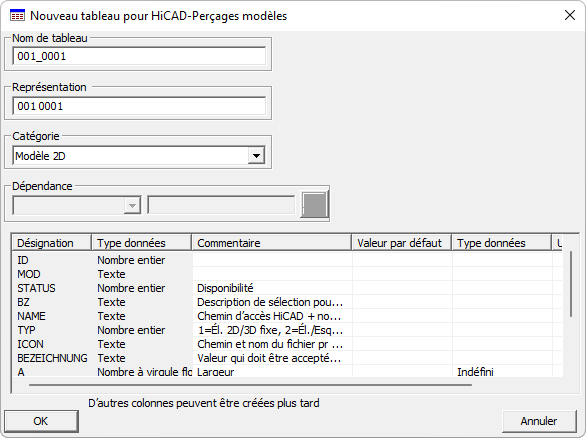This screenshot has width=586, height=438.
Task: Cancel with the Annuler button
Action: (539, 421)
